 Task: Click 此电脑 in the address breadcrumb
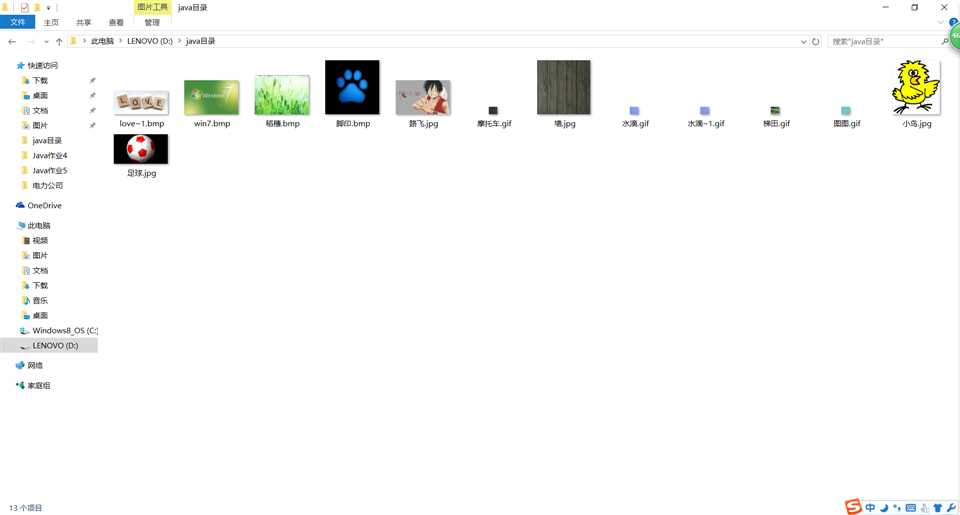(102, 41)
